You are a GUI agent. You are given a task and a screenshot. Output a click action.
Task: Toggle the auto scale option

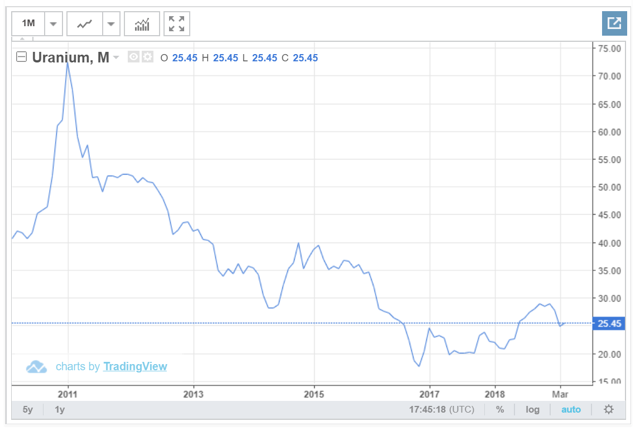click(571, 409)
